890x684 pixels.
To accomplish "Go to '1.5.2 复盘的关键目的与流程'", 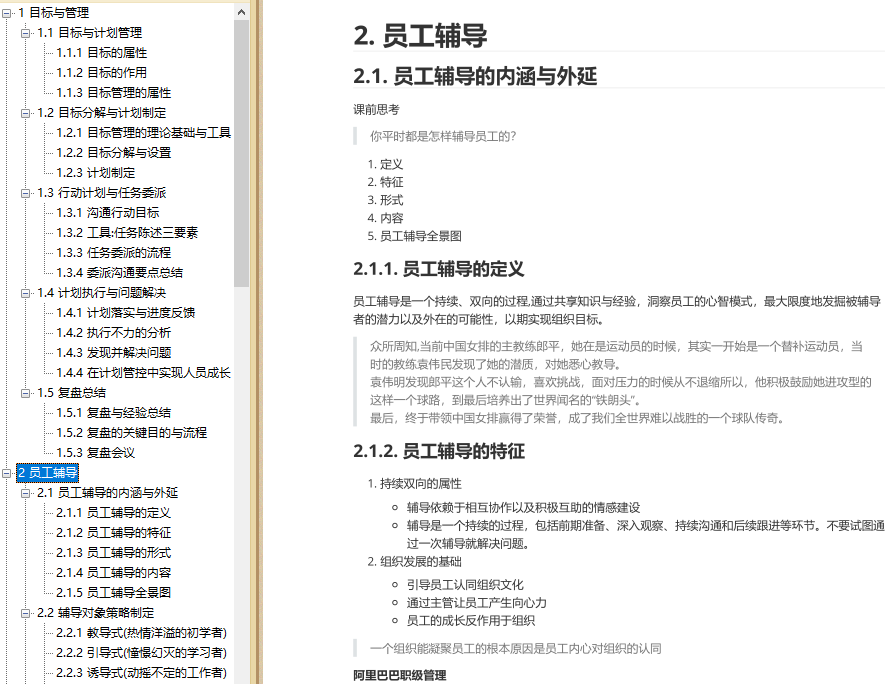I will pos(132,433).
